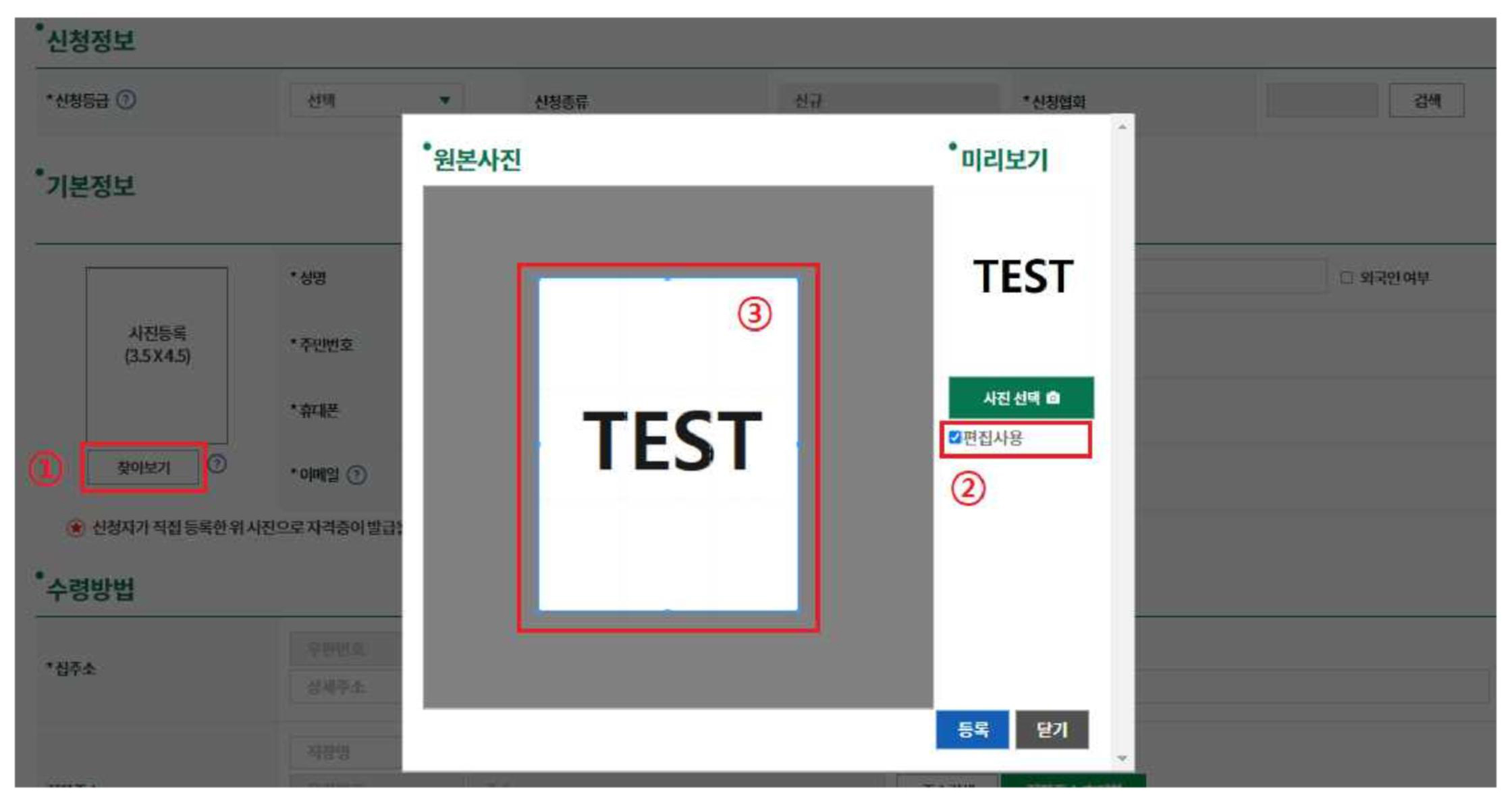The height and width of the screenshot is (805, 1512).
Task: Click the 우편번호 input field
Action: 346,649
